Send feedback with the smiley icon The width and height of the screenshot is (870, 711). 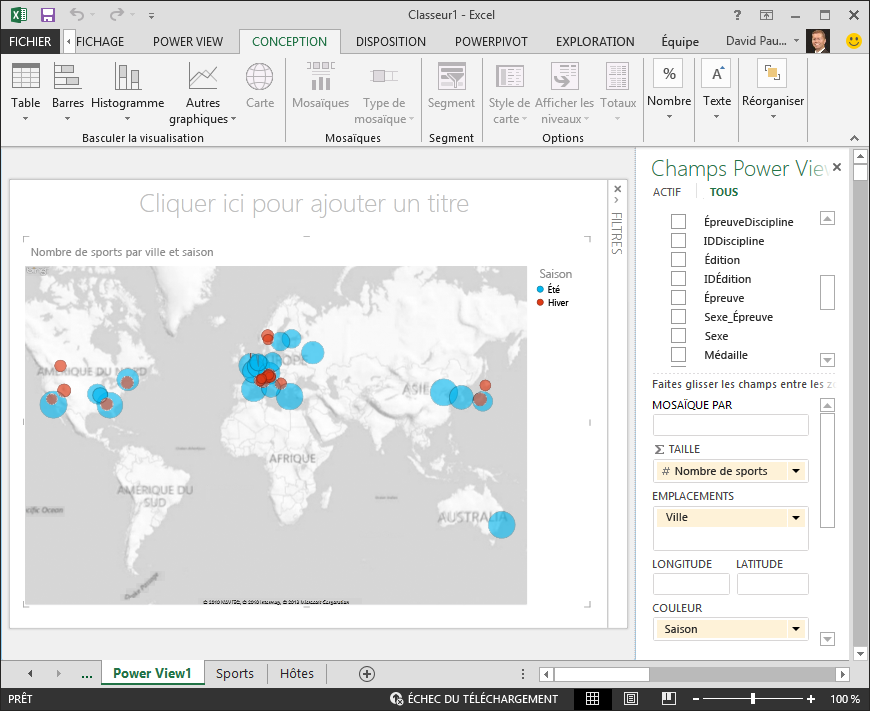(x=854, y=41)
